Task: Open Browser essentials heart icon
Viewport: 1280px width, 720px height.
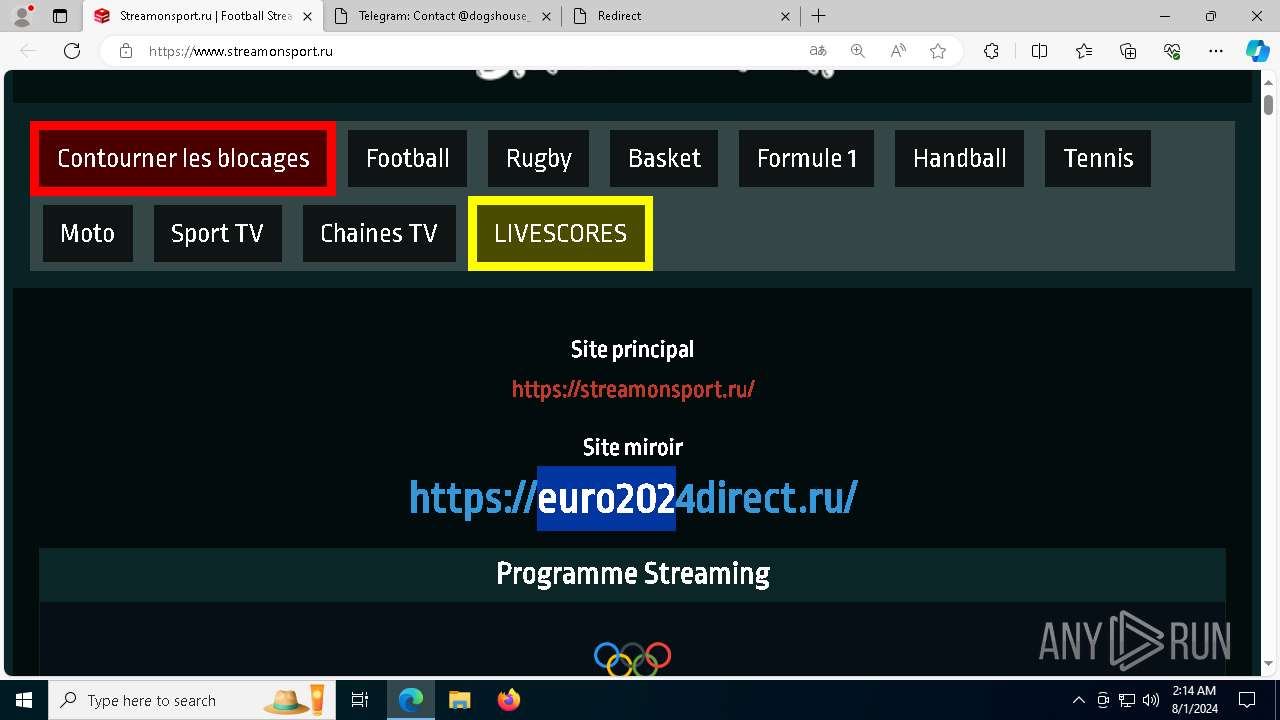Action: pyautogui.click(x=1172, y=51)
